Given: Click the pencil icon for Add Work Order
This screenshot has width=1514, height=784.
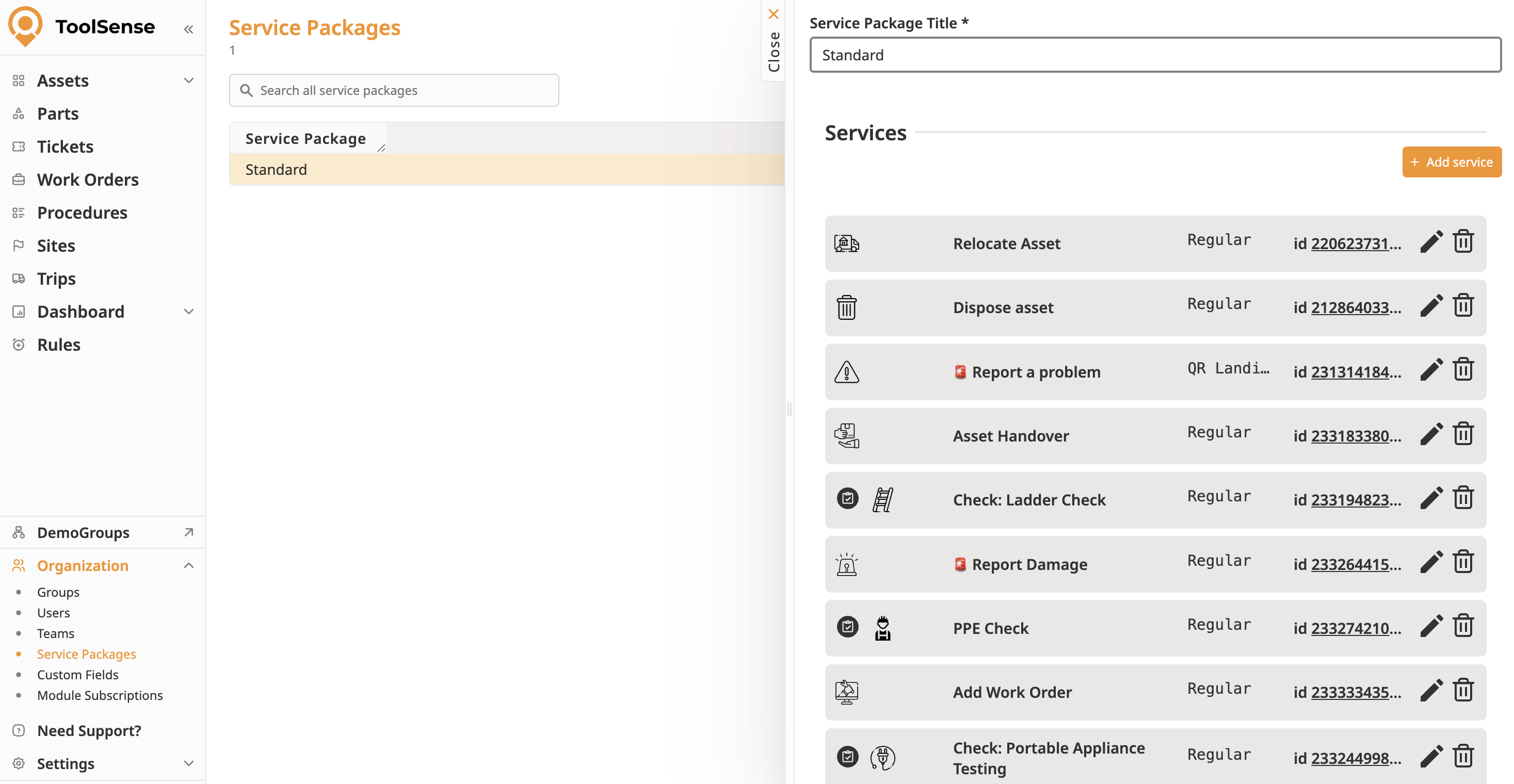Looking at the screenshot, I should (1430, 691).
